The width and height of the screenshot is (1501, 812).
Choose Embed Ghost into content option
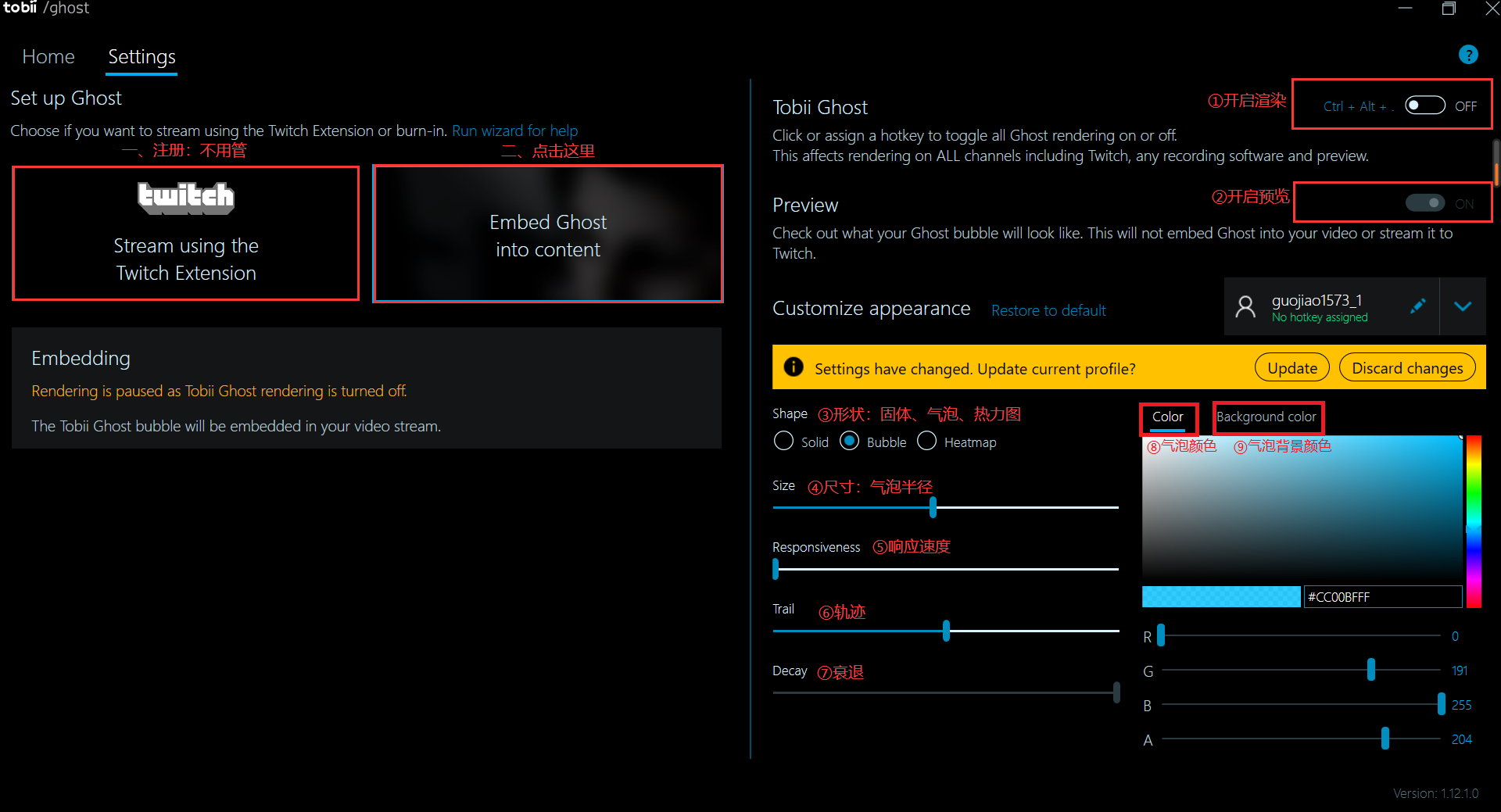click(548, 234)
